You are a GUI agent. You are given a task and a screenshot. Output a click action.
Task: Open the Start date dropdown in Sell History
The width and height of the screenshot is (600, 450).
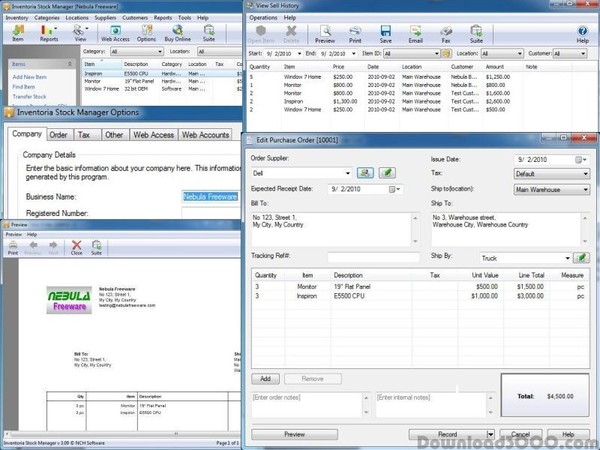pos(299,54)
